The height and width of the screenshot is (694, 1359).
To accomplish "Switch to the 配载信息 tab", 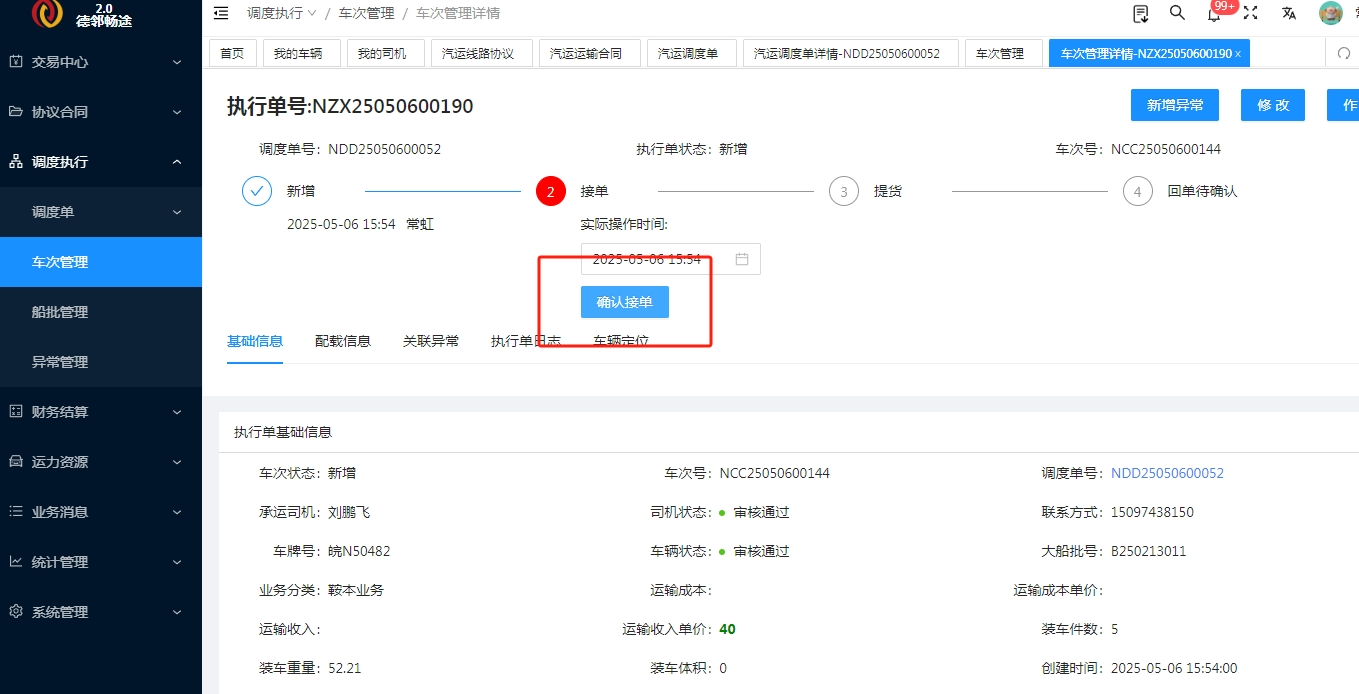I will (343, 341).
